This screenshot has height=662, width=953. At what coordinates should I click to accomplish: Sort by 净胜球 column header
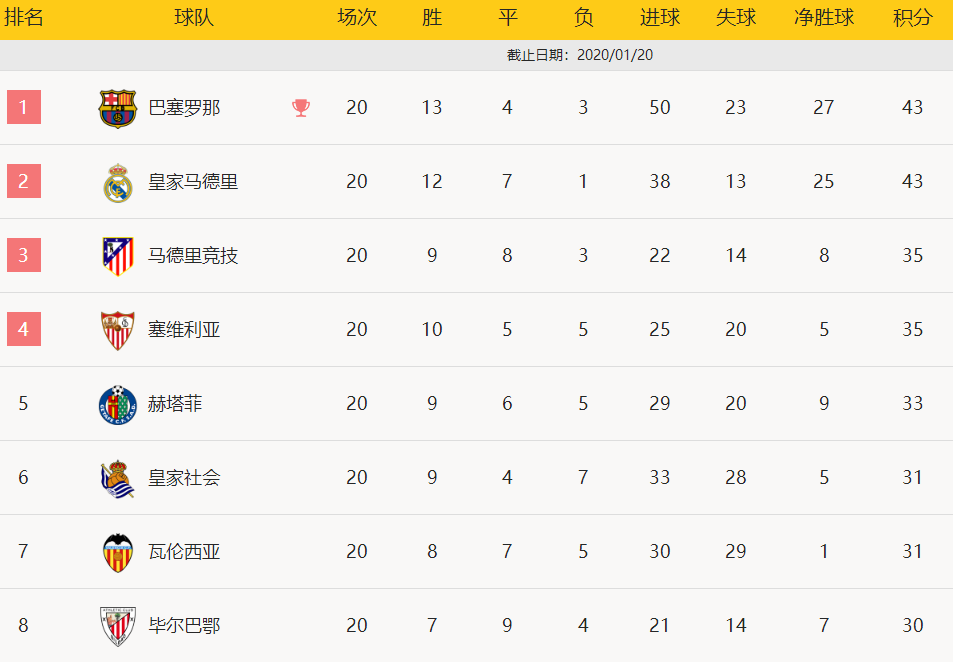coord(823,18)
